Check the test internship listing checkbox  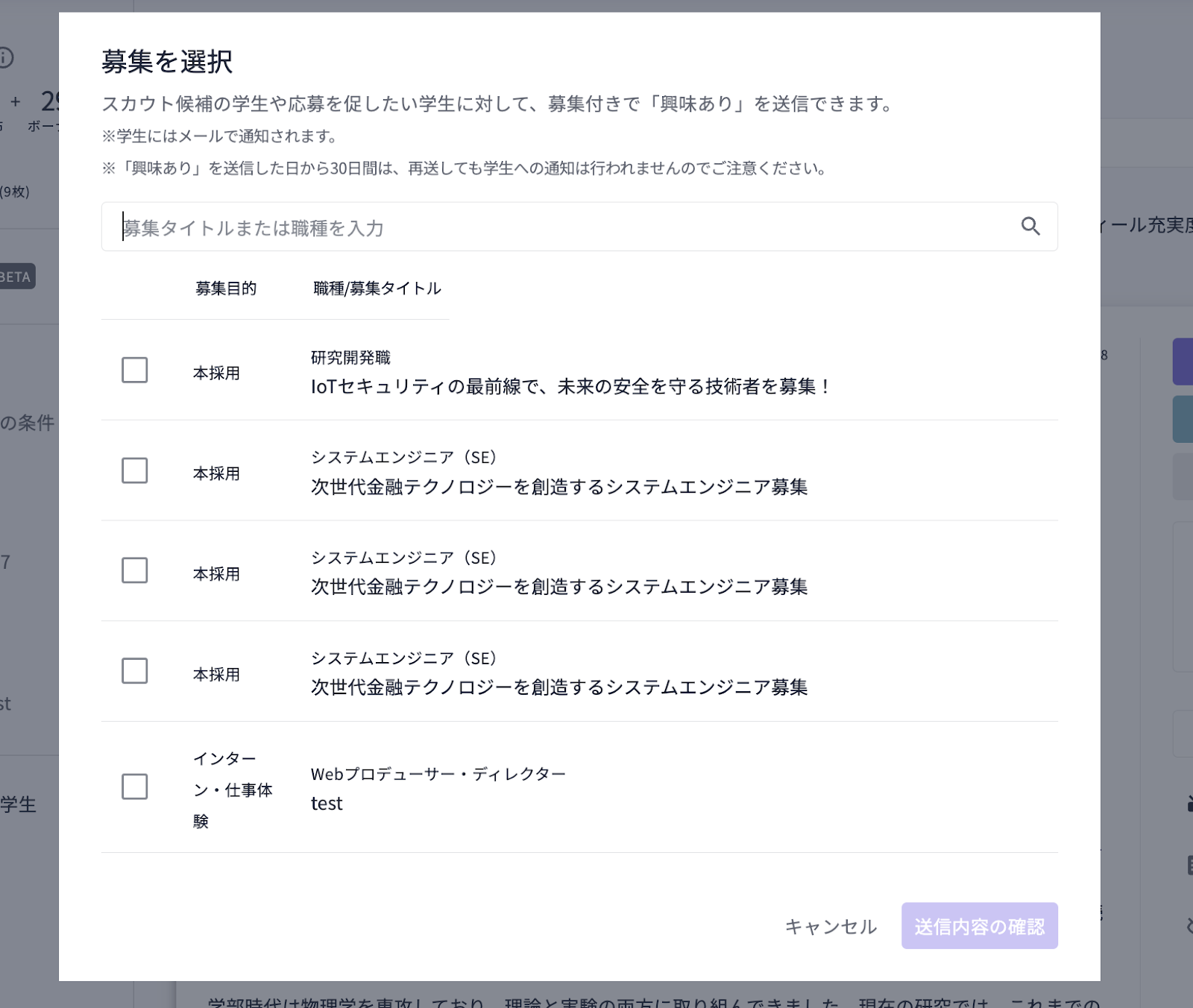pyautogui.click(x=135, y=787)
